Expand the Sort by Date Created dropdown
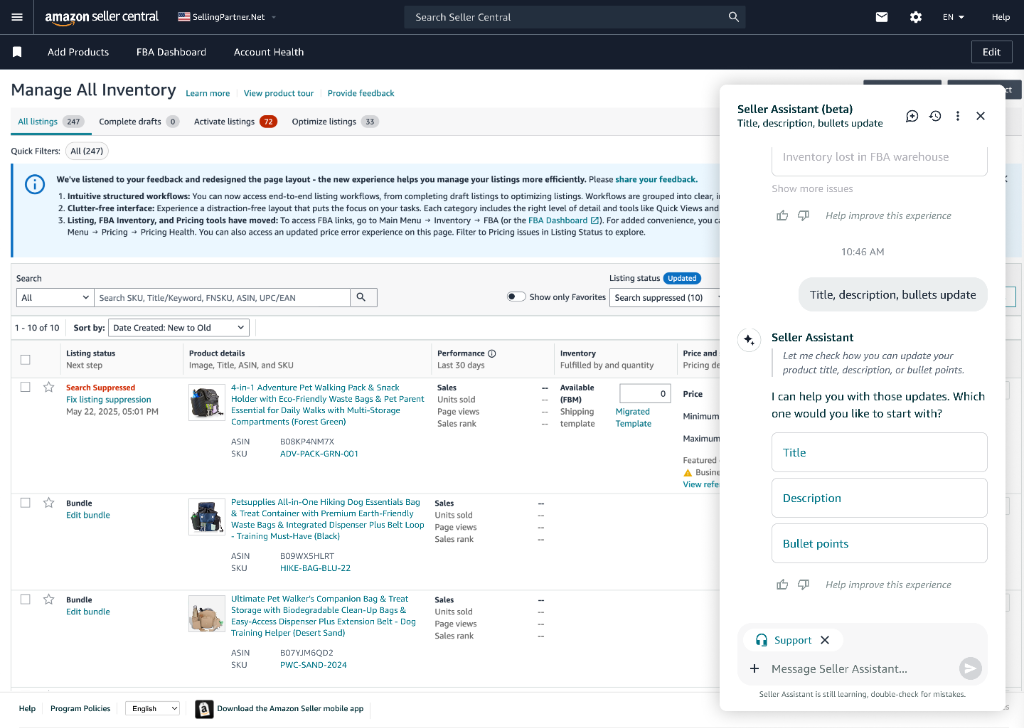This screenshot has width=1024, height=728. (178, 328)
